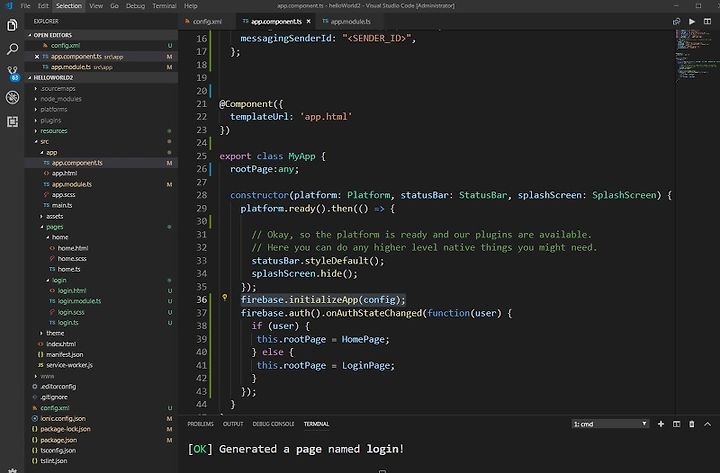Open the File menu

coord(25,6)
